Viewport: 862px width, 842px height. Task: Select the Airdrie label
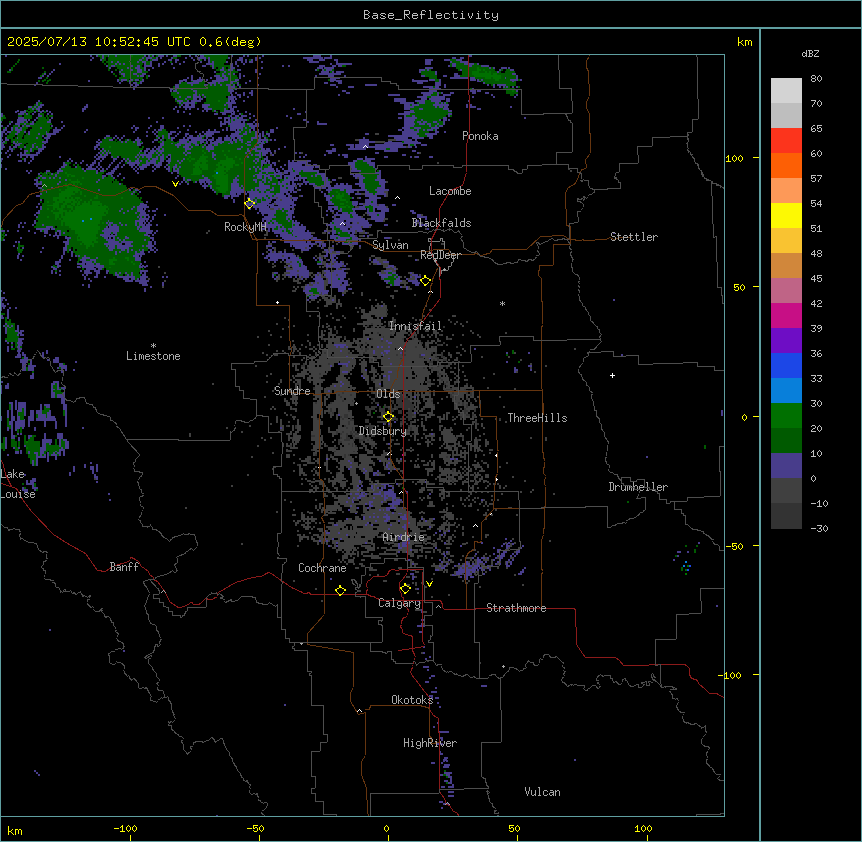tap(404, 537)
